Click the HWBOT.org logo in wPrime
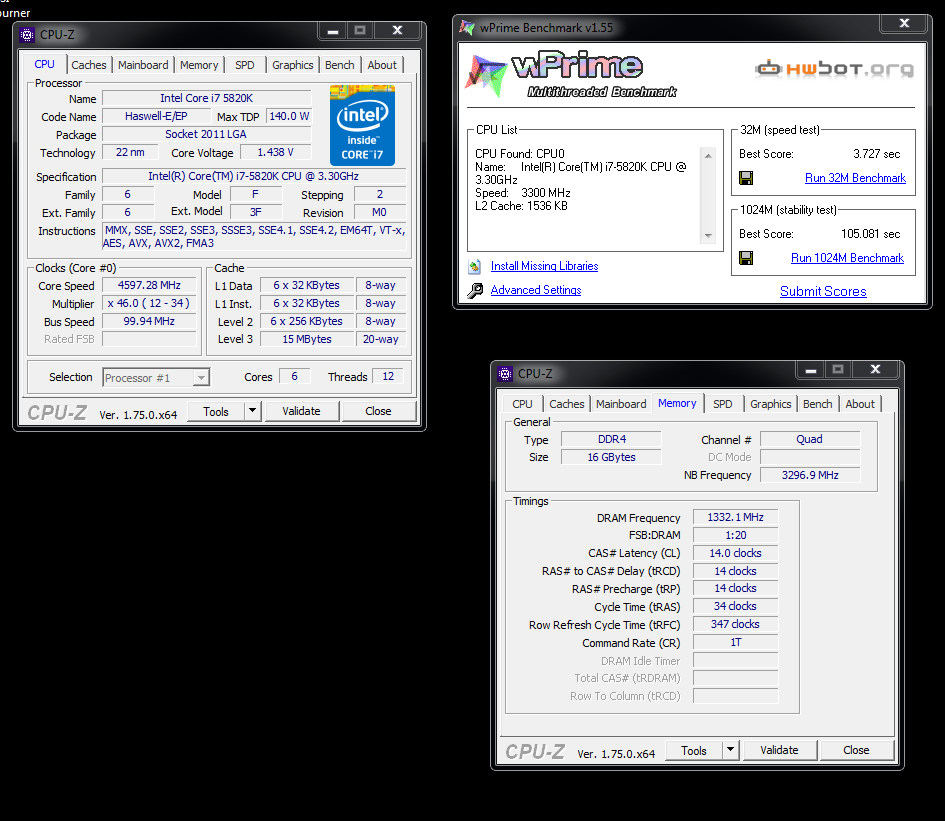The height and width of the screenshot is (821, 945). click(834, 69)
